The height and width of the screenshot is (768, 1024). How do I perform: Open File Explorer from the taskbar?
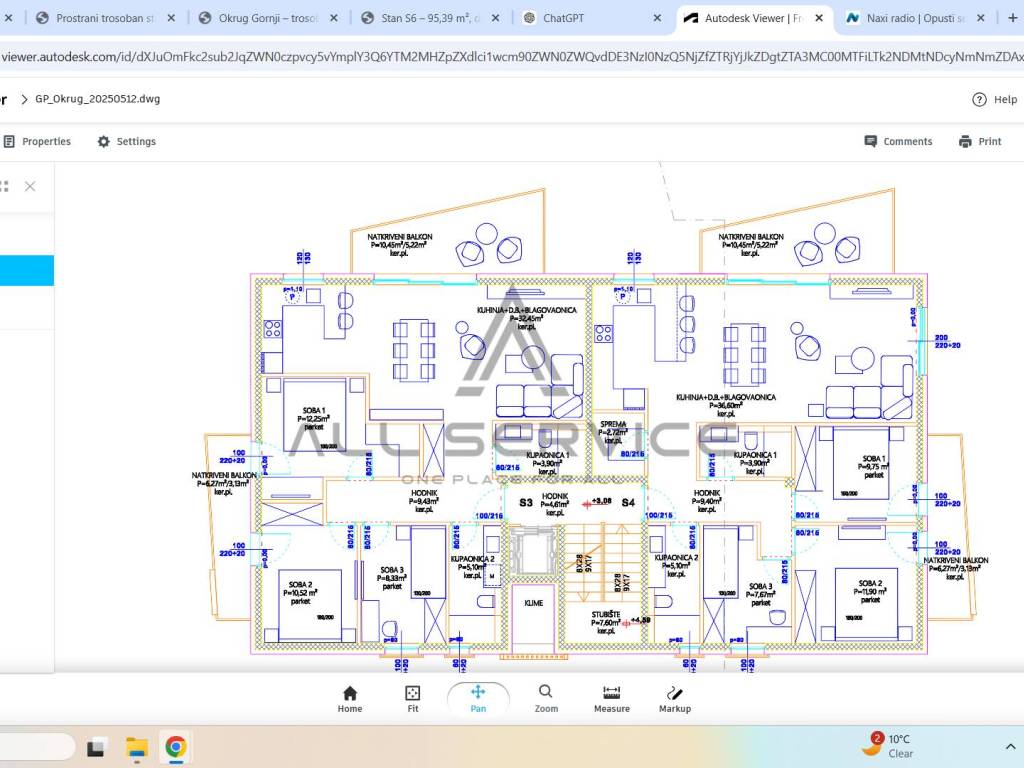136,746
